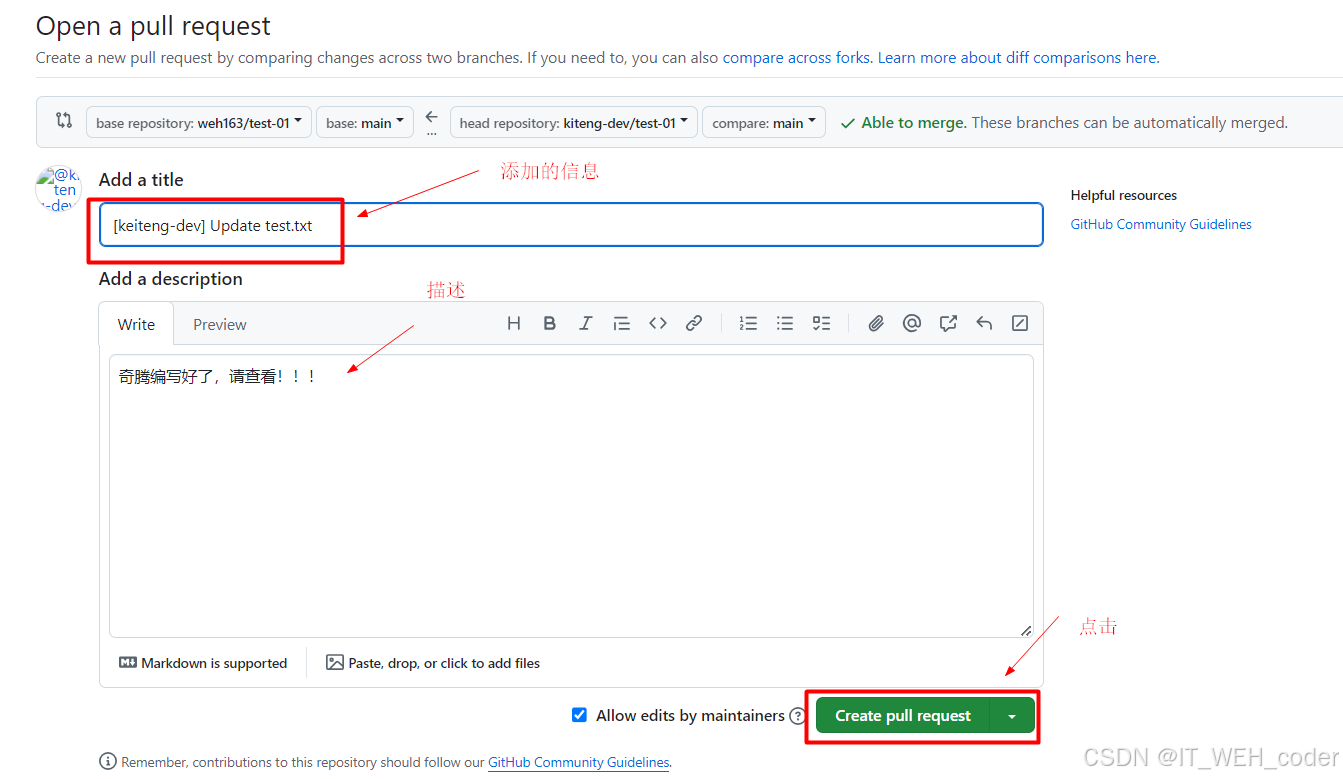Click Markdown is supported link
The image size is (1343, 779).
[203, 663]
